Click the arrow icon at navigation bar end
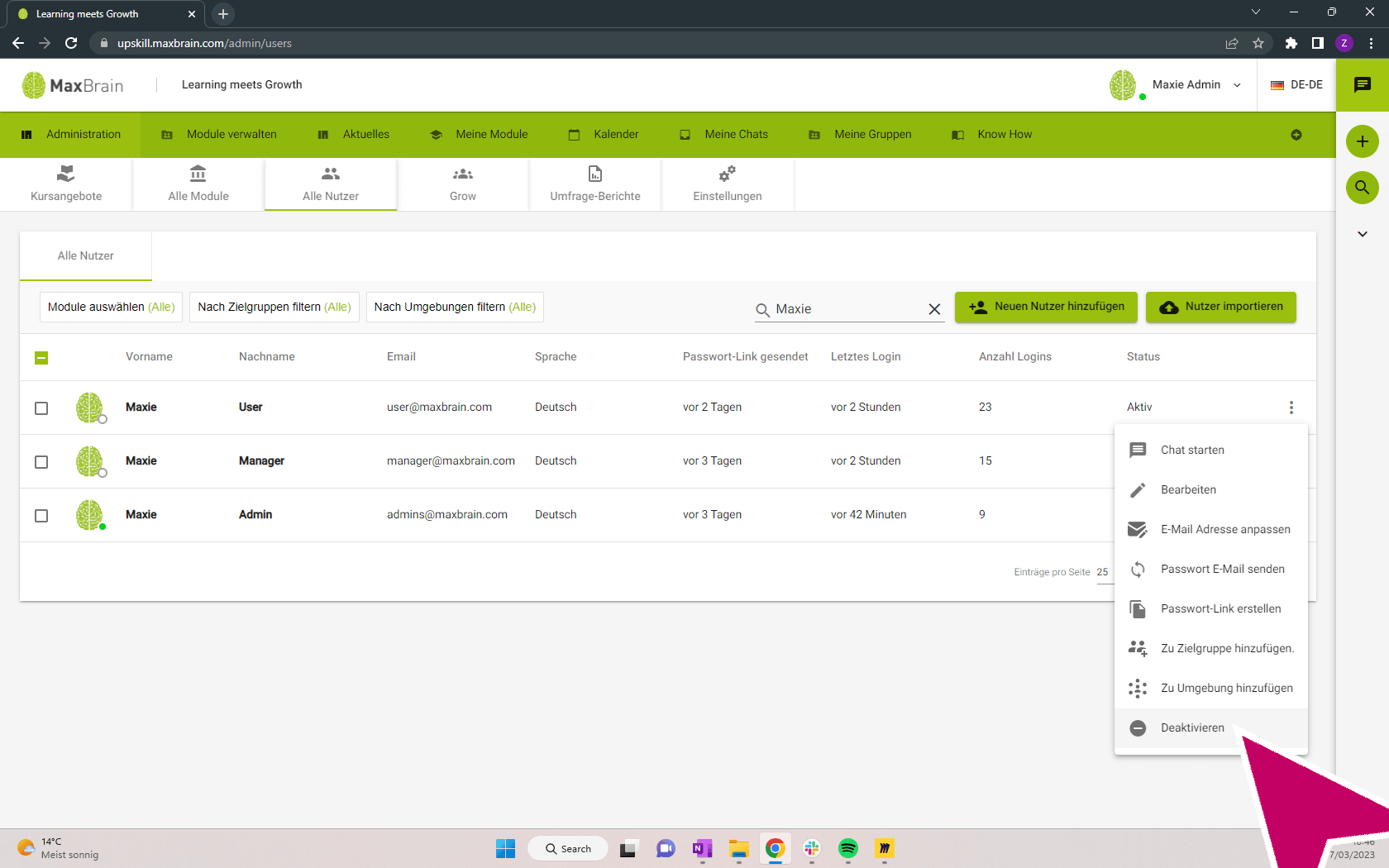1389x868 pixels. [1296, 135]
